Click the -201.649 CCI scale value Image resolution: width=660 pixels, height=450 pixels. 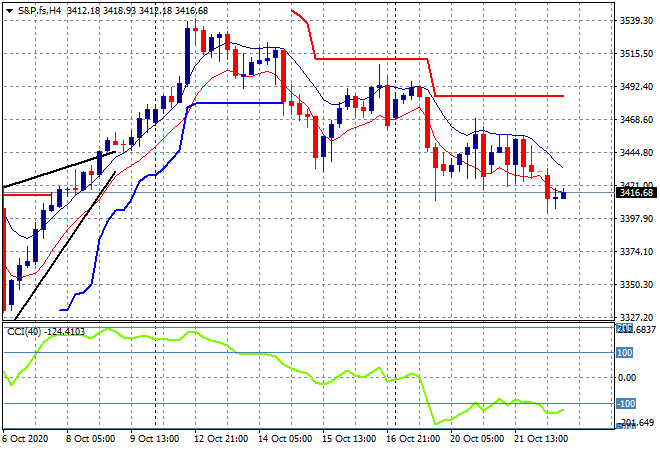click(x=637, y=422)
